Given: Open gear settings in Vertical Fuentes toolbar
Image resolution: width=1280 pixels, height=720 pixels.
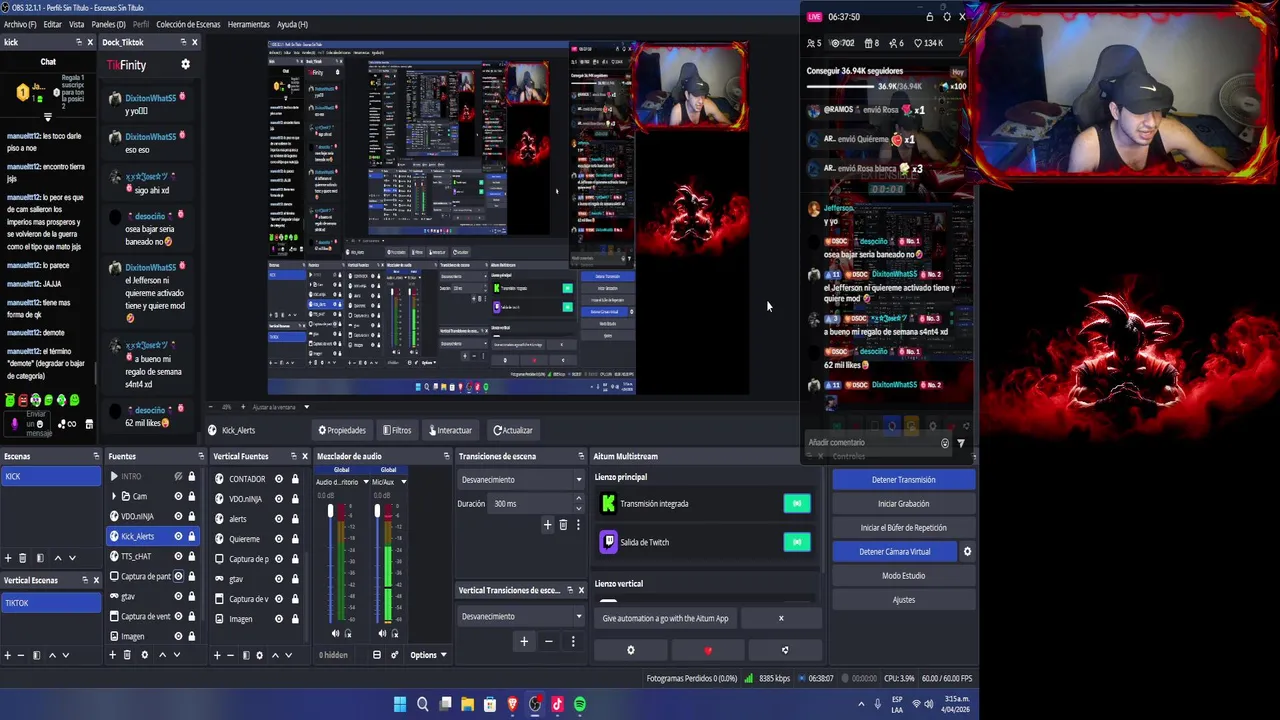Looking at the screenshot, I should tap(259, 655).
